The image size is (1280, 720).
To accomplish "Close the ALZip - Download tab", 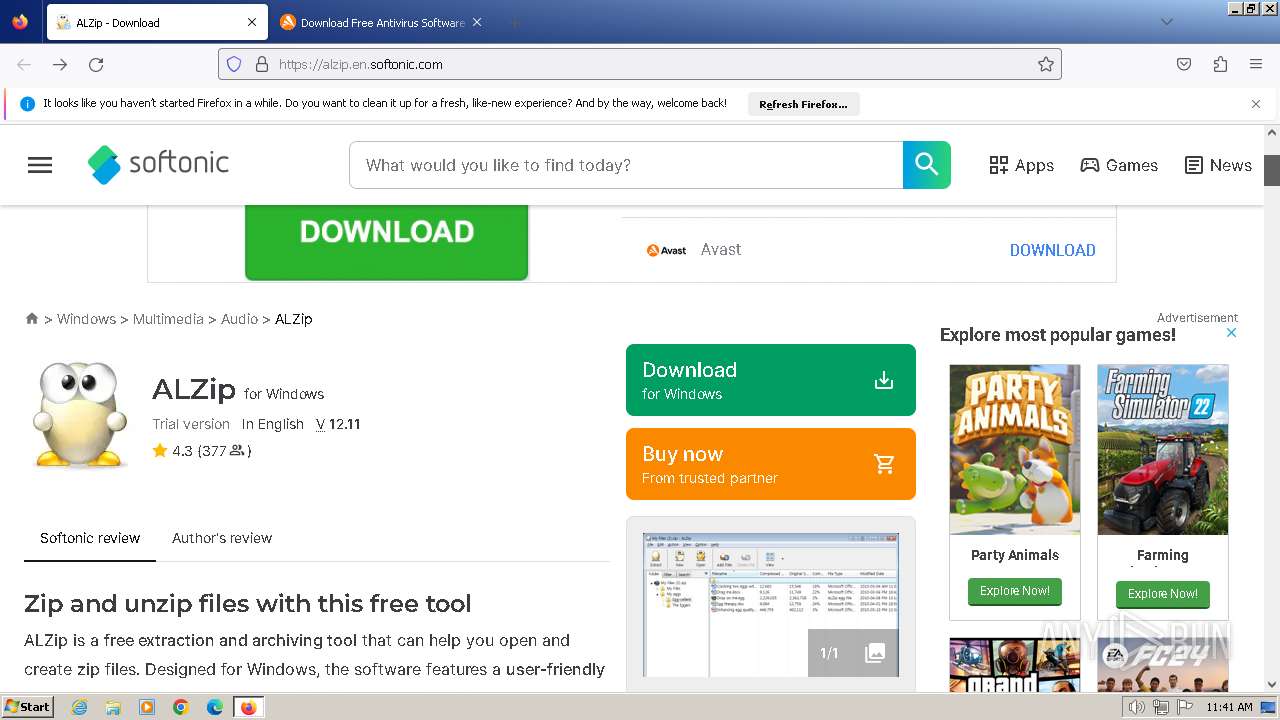I will tap(252, 22).
